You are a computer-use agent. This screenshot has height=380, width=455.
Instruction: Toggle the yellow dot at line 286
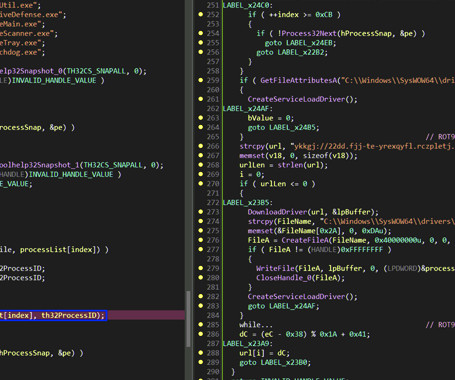tap(201, 334)
